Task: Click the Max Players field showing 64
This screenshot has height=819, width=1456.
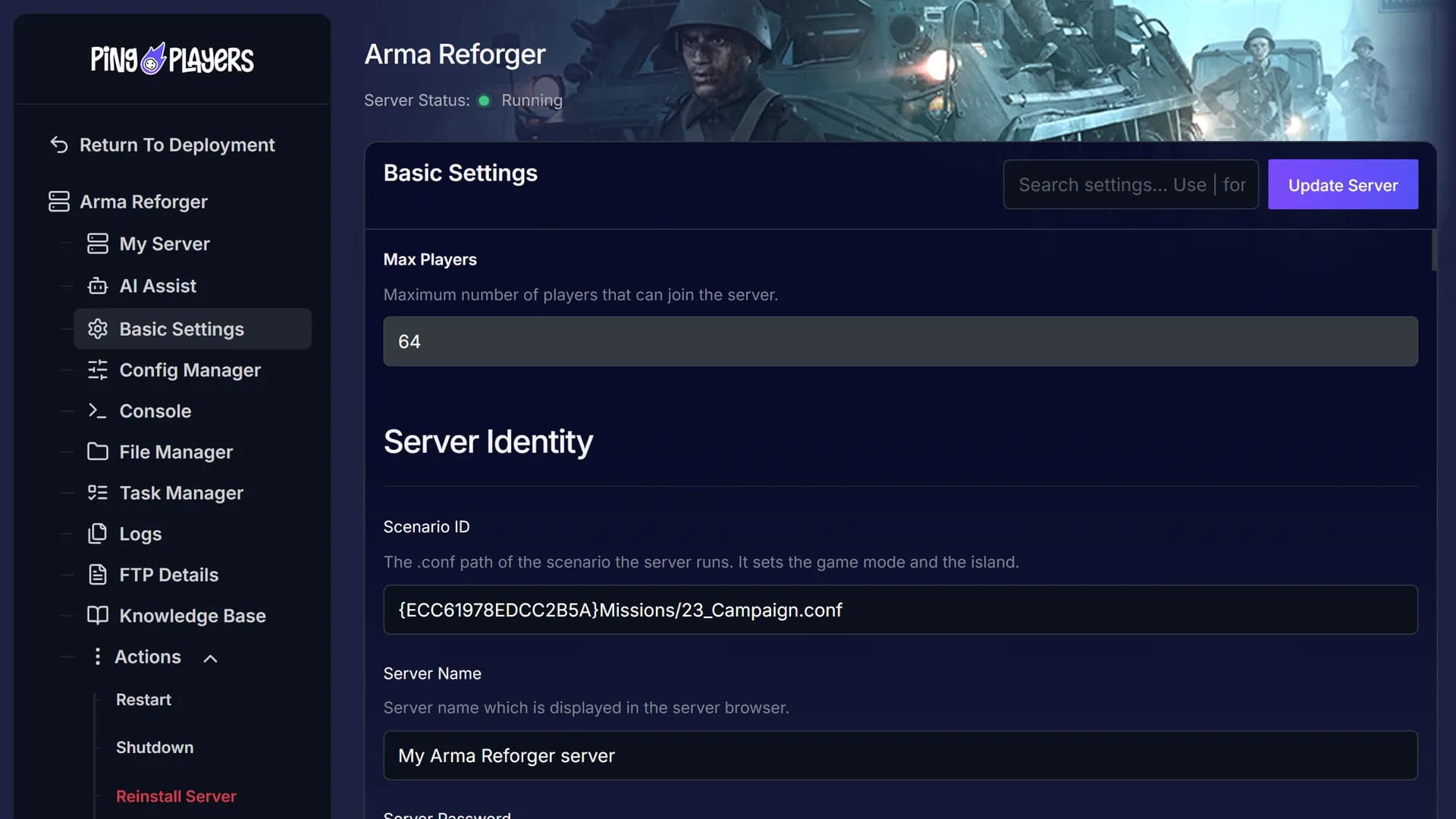Action: tap(900, 341)
